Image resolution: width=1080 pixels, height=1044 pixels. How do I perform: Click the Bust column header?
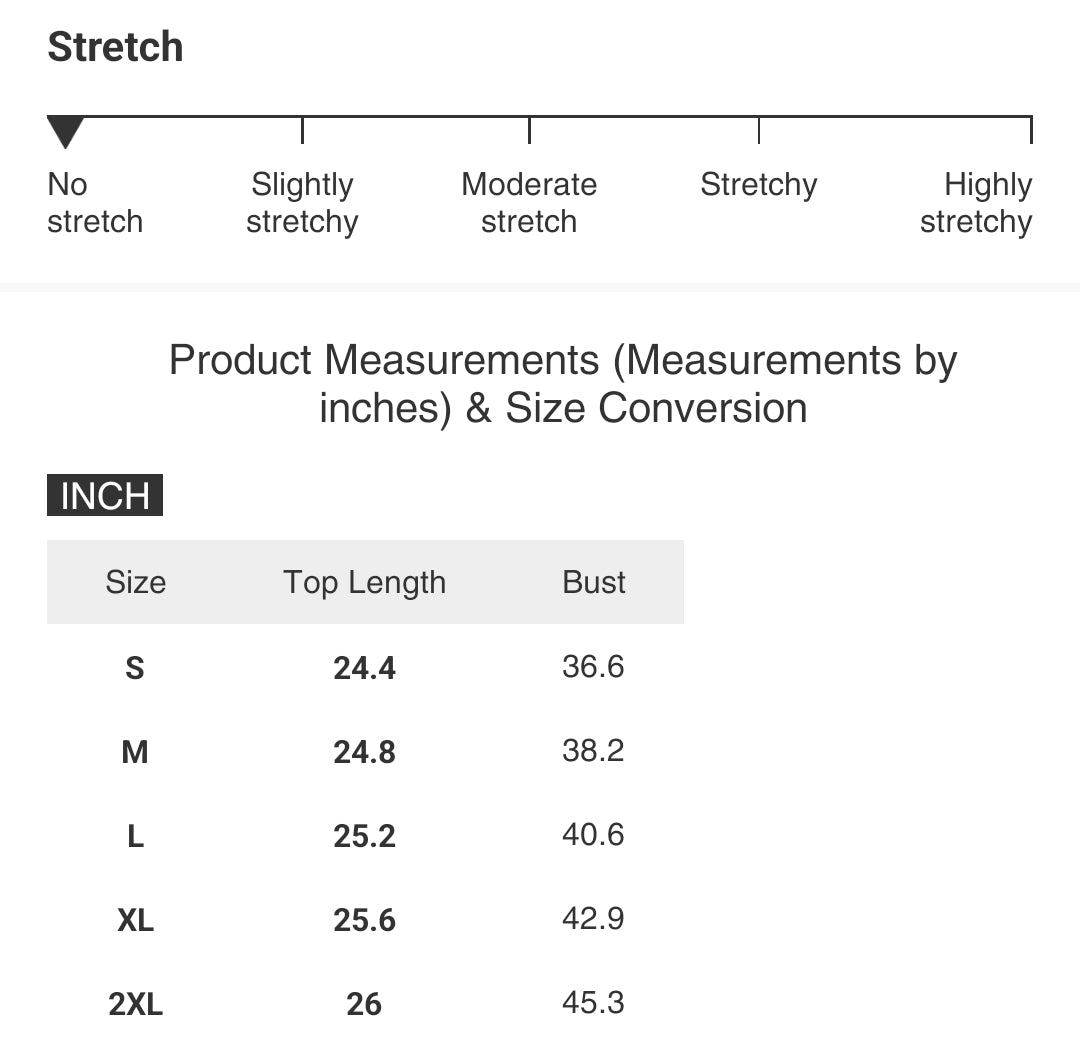point(594,582)
